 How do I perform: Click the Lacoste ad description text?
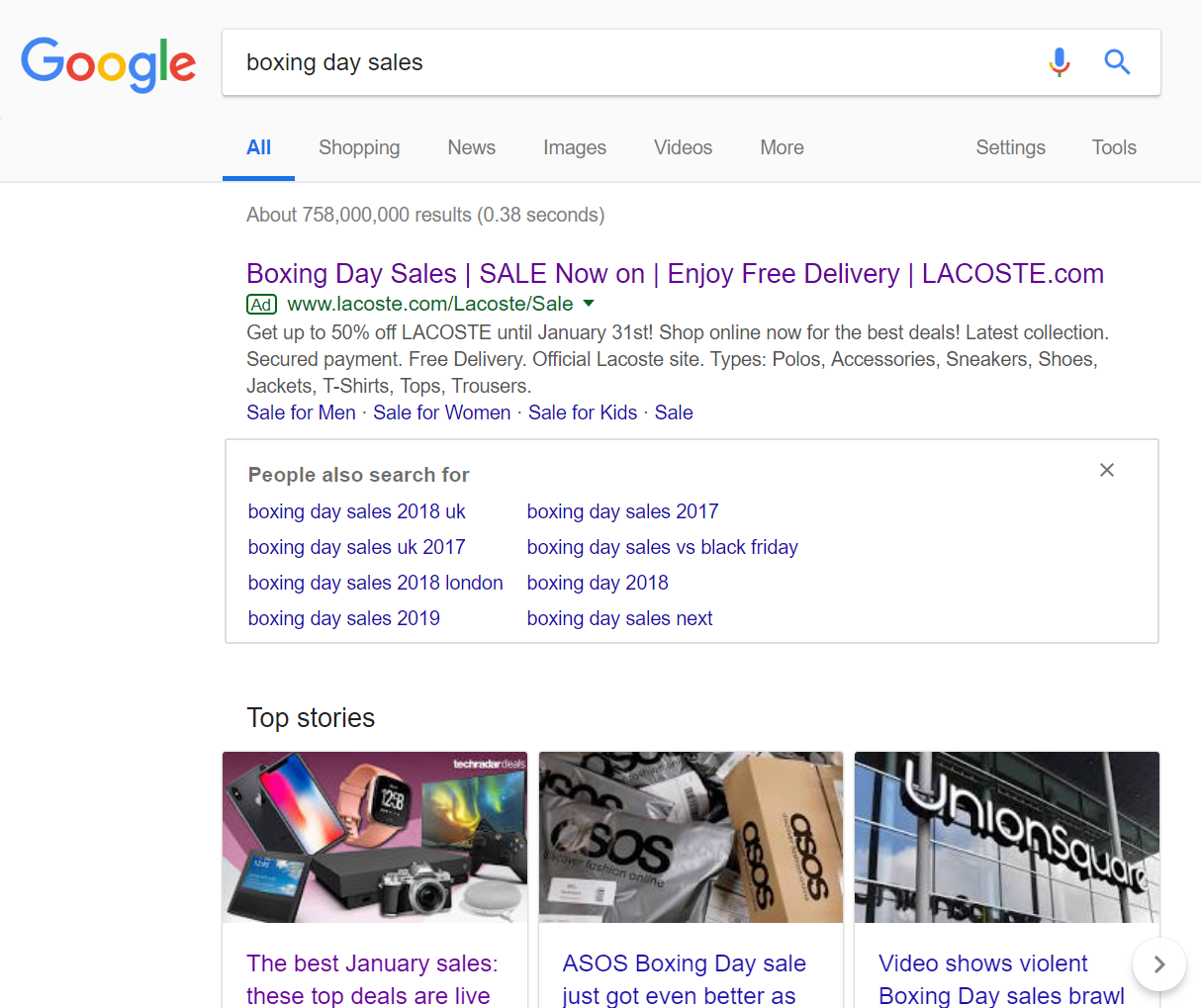pos(678,359)
